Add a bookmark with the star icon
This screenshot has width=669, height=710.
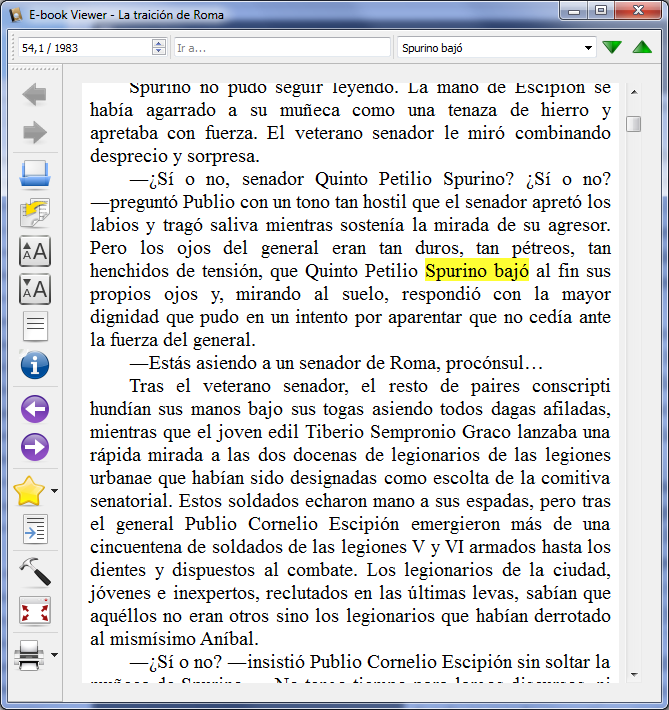point(29,491)
